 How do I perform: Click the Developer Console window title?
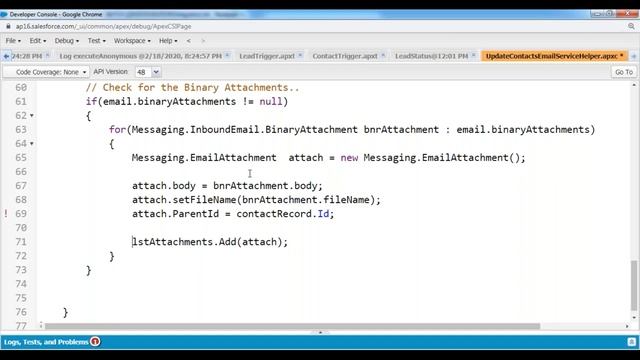point(56,14)
